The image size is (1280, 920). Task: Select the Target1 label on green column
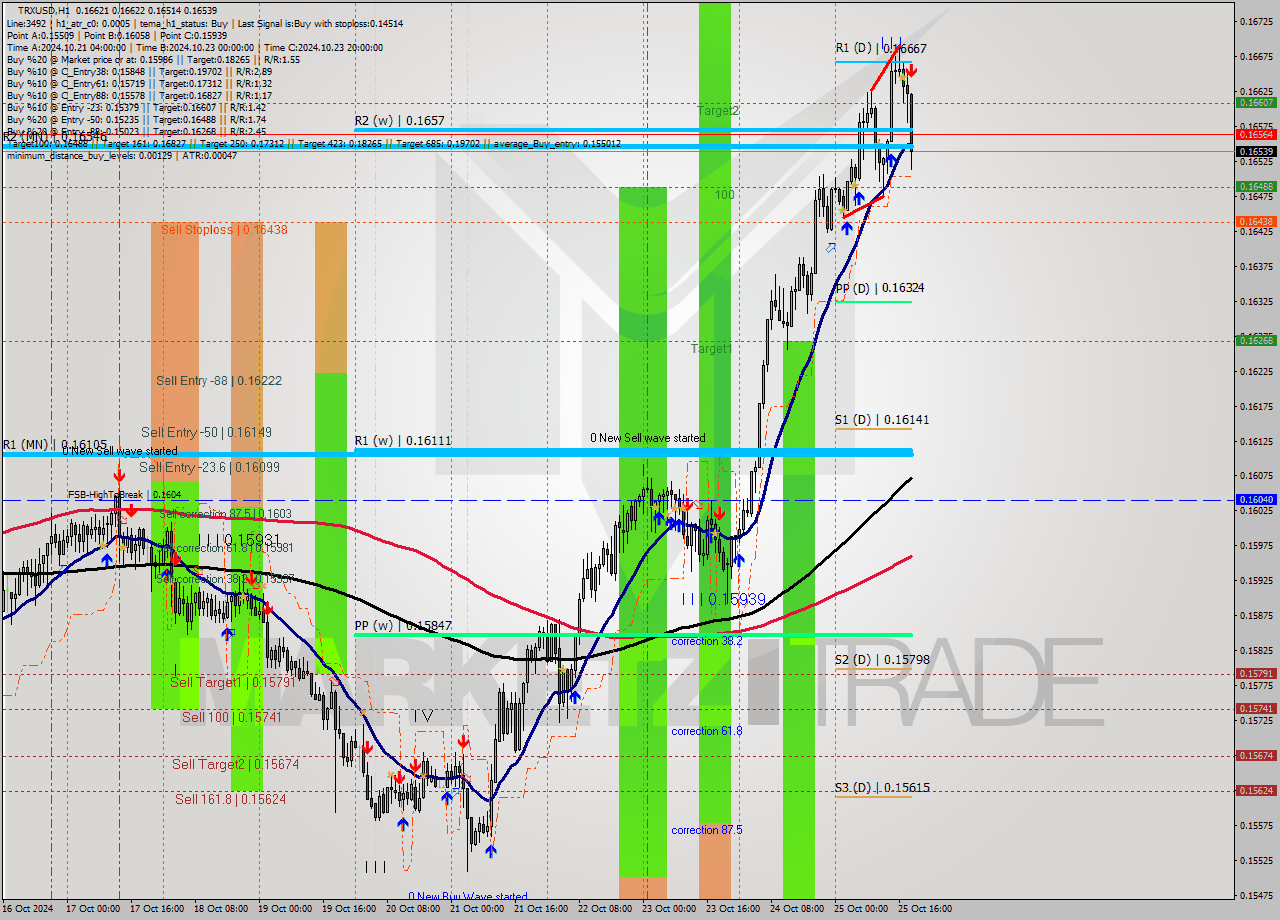point(711,349)
